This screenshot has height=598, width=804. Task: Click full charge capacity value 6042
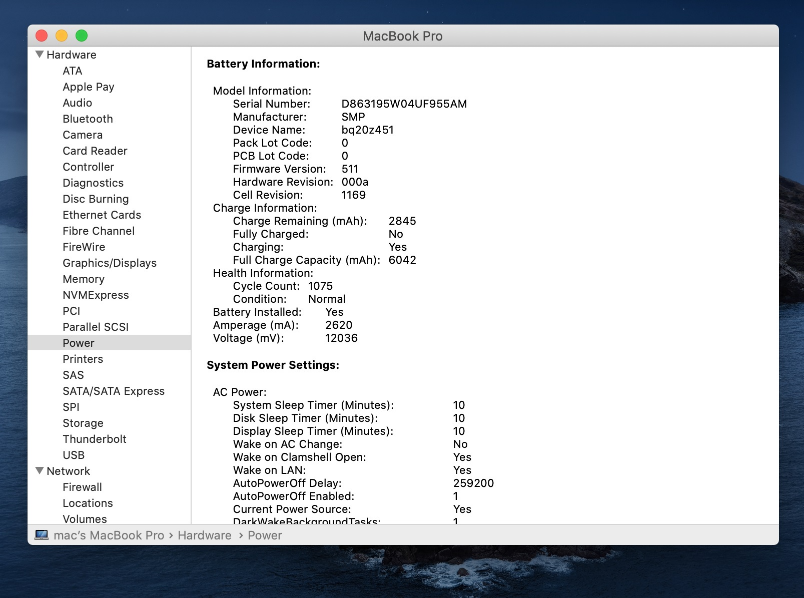pyautogui.click(x=402, y=260)
